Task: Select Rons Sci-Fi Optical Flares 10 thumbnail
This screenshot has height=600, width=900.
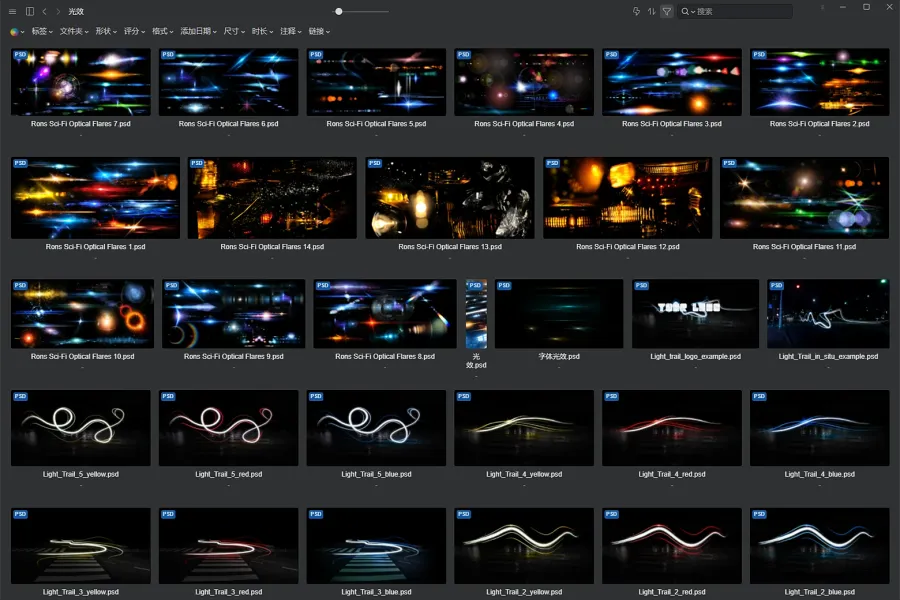Action: 82,313
